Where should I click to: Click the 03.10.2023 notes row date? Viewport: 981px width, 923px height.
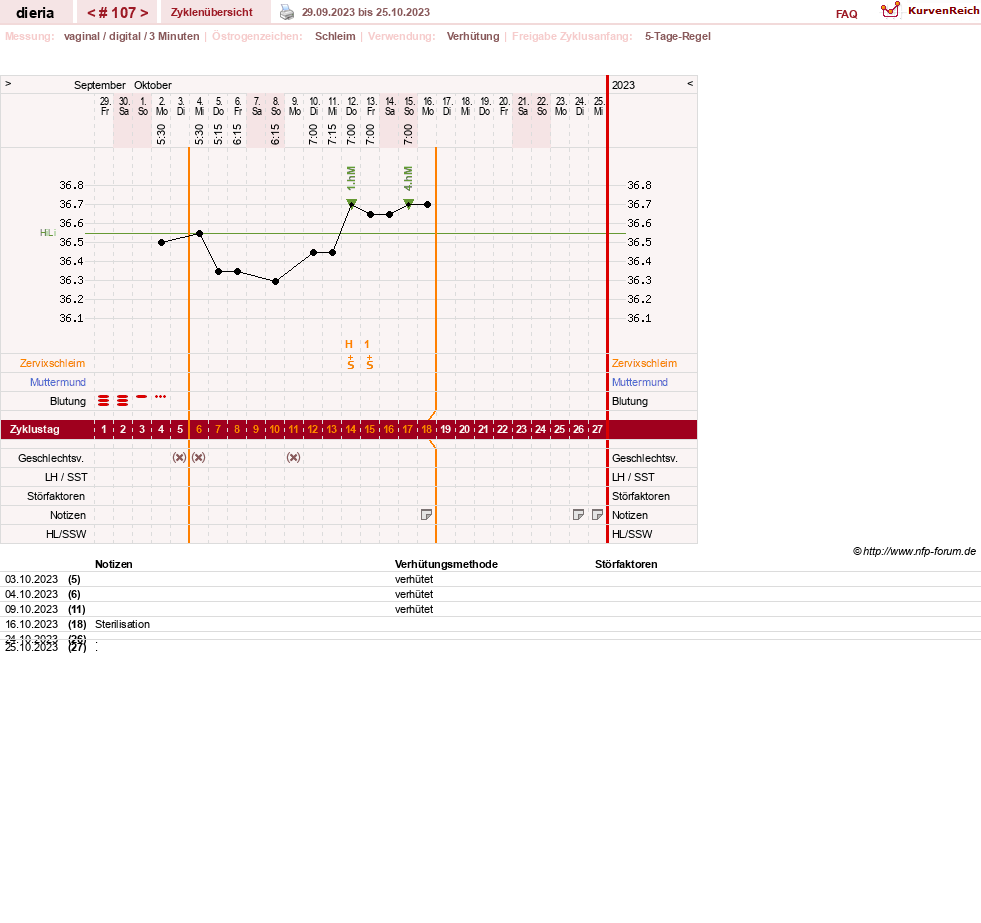(x=31, y=579)
